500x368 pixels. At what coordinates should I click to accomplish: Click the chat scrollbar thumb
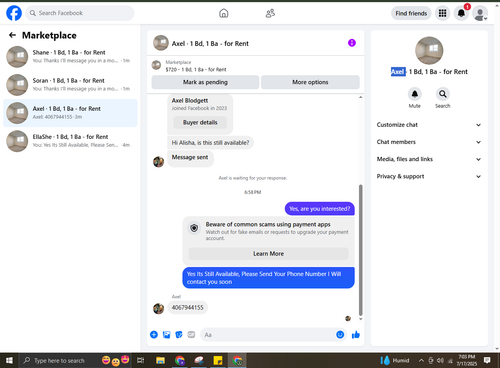click(360, 250)
